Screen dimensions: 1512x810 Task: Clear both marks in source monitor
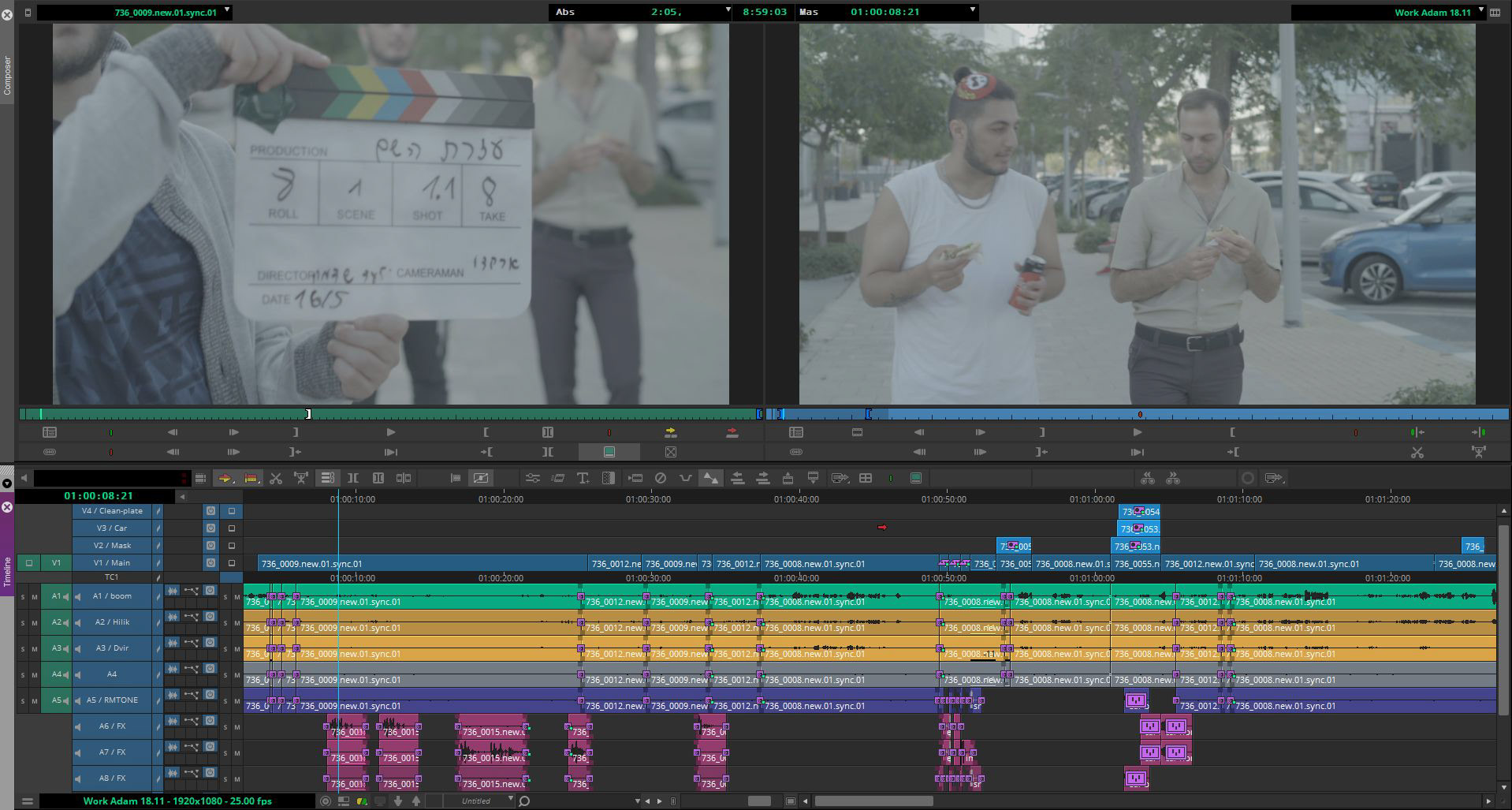pyautogui.click(x=548, y=452)
